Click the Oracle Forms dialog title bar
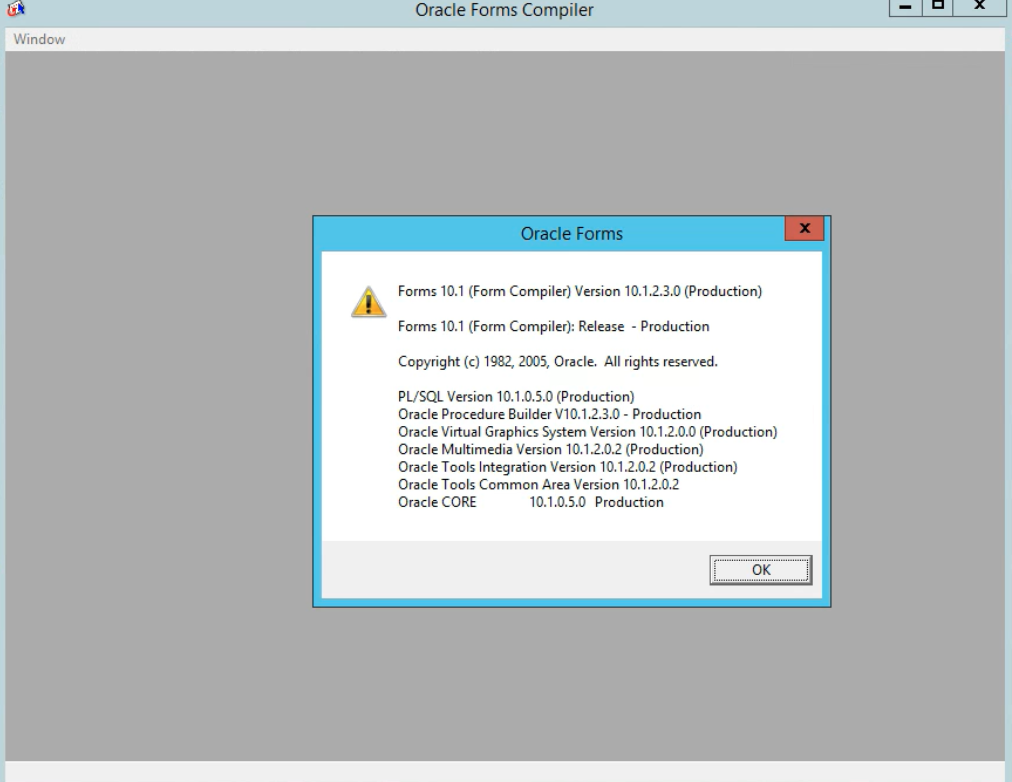This screenshot has width=1012, height=782. click(571, 234)
